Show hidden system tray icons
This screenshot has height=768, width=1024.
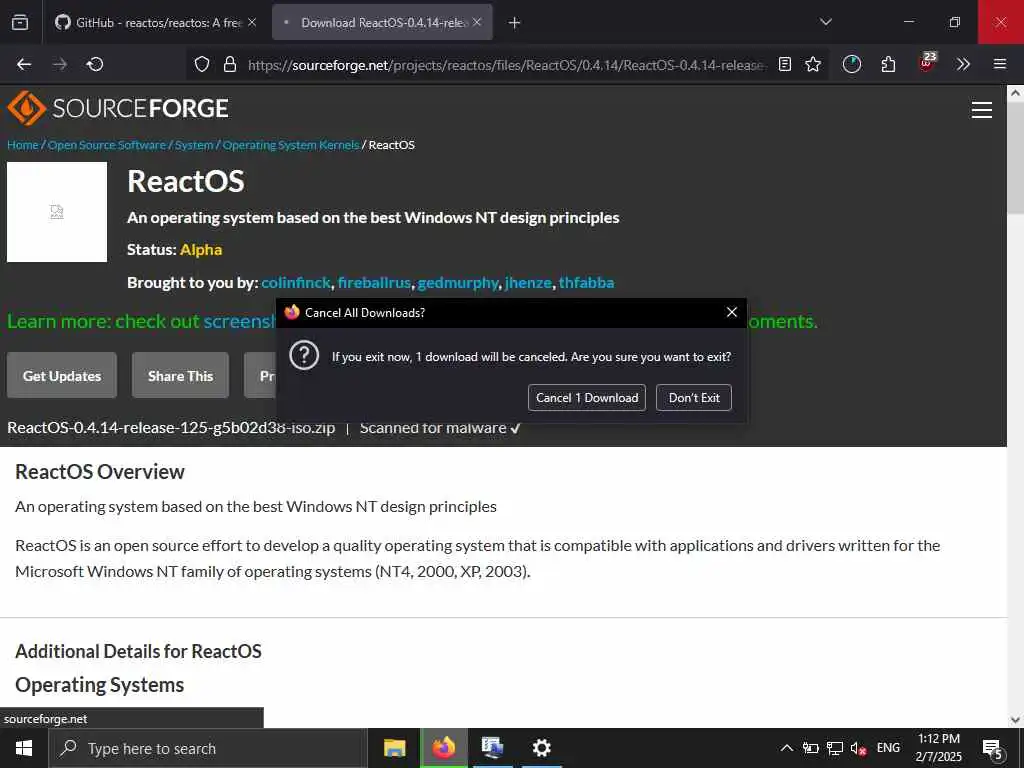(x=787, y=748)
